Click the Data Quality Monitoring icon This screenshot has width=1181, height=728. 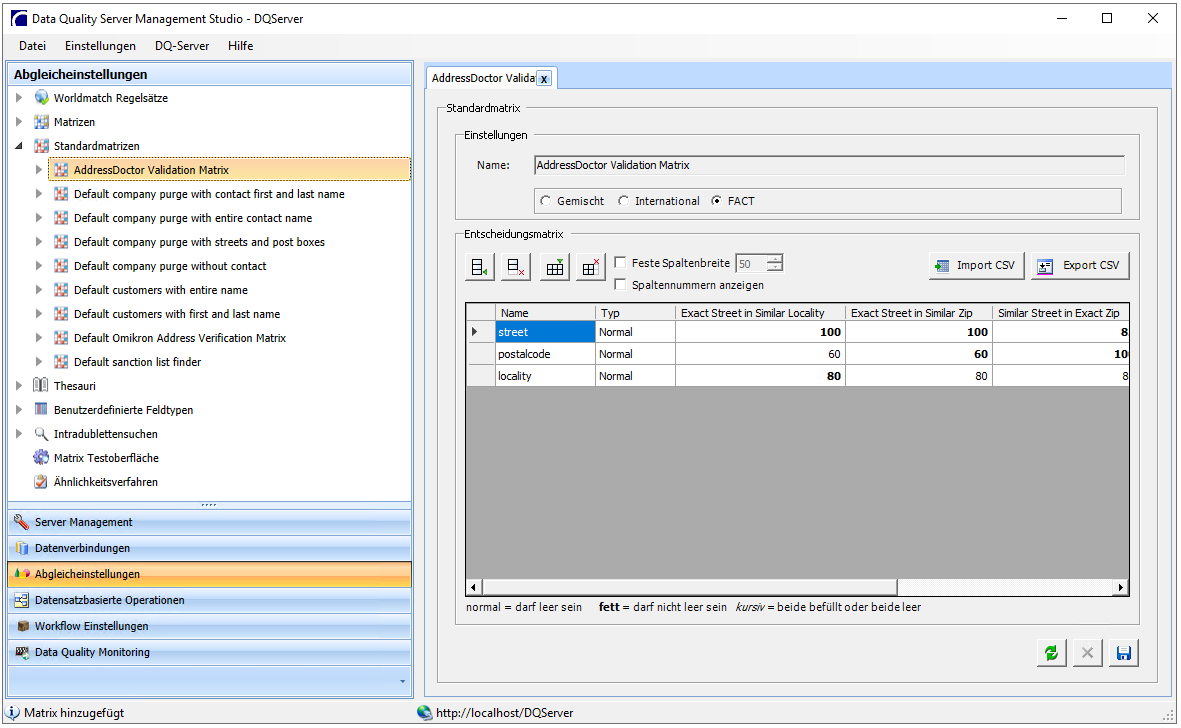pyautogui.click(x=22, y=652)
